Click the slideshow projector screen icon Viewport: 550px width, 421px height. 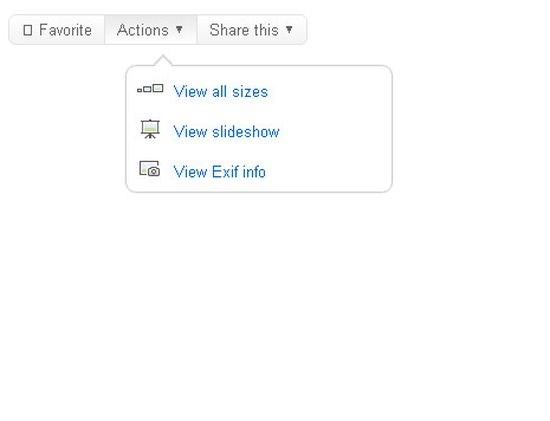[150, 129]
